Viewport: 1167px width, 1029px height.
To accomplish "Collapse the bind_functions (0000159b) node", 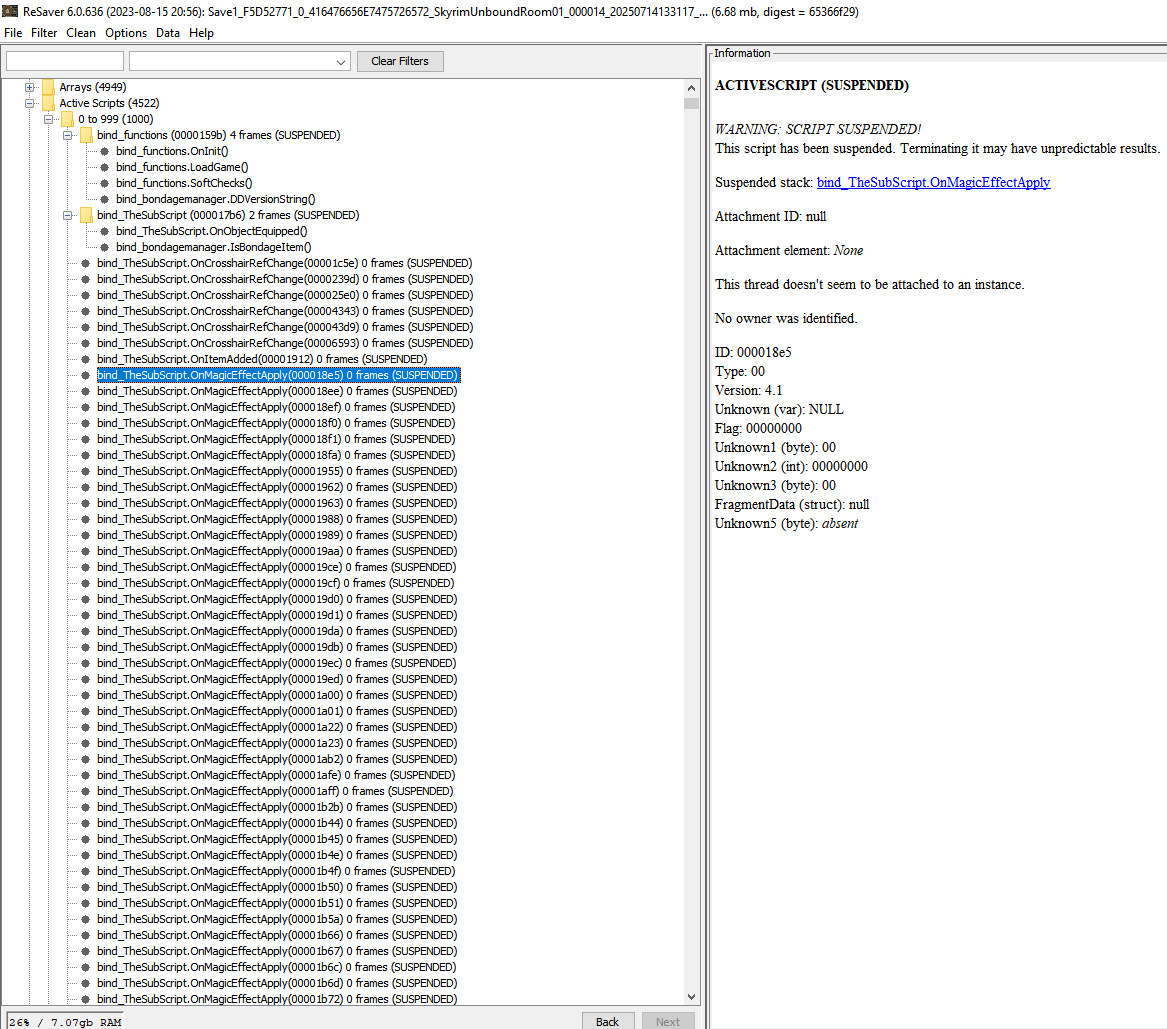I will 67,135.
